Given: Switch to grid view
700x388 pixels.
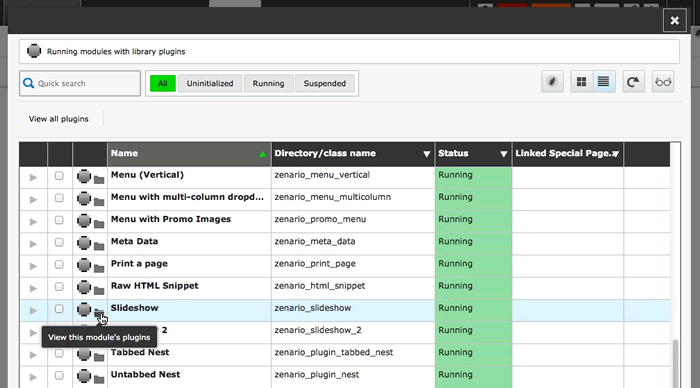Looking at the screenshot, I should point(581,82).
